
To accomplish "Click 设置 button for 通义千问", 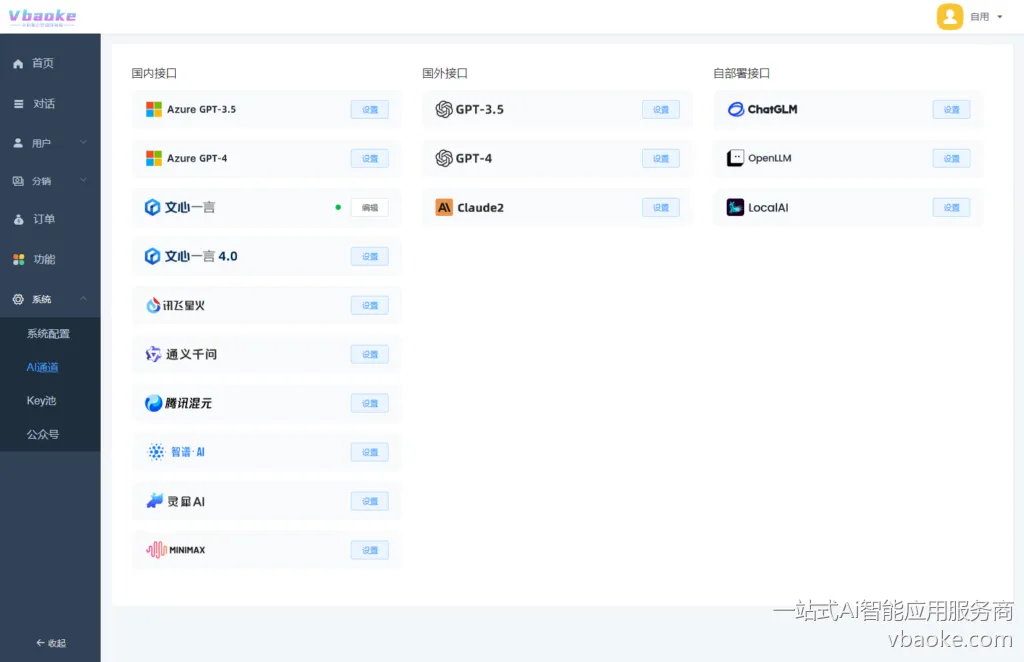I will tap(370, 355).
